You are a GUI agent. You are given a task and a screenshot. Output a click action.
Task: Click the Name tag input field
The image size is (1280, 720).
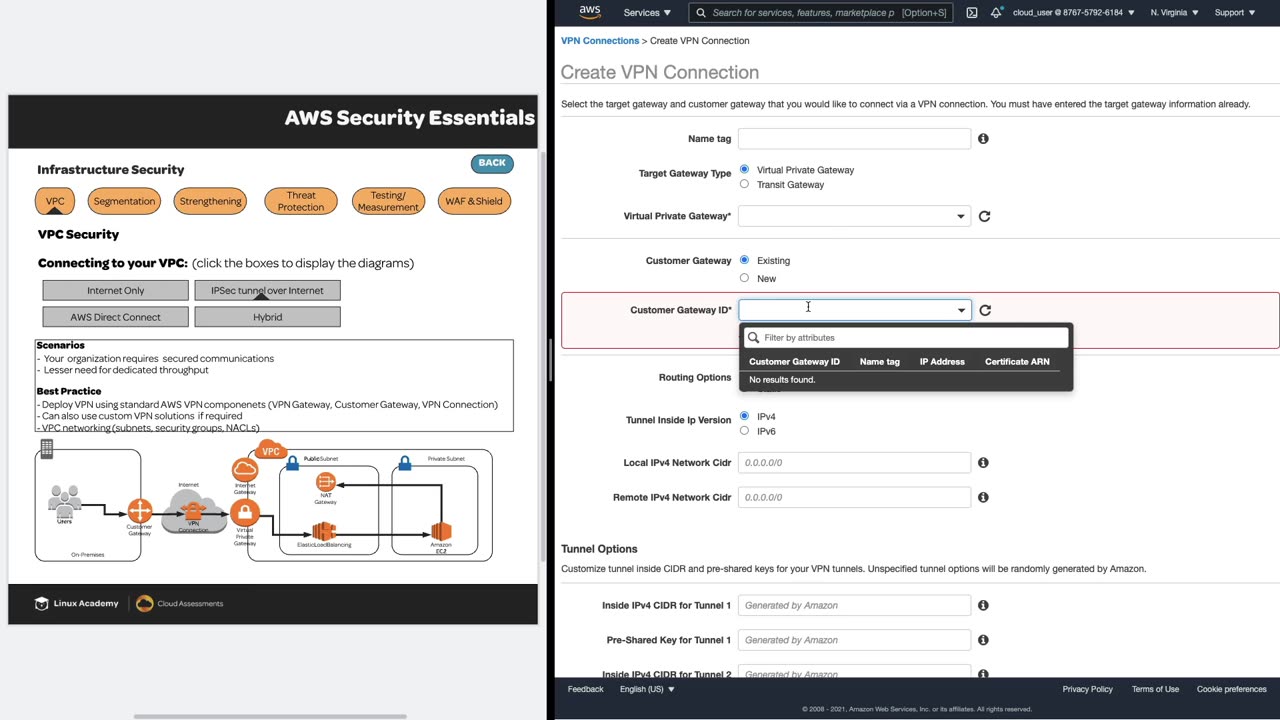tap(854, 139)
